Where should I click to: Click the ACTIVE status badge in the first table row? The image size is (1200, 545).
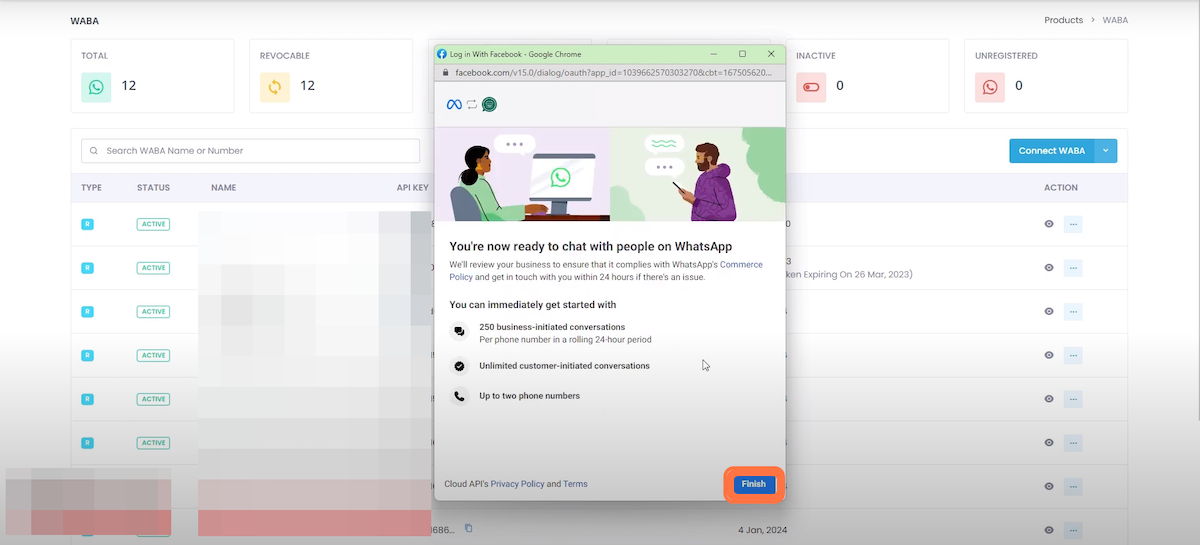153,224
